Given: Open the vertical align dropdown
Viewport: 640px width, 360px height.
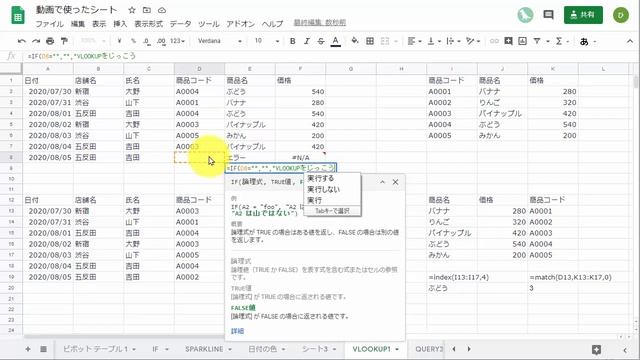Looking at the screenshot, I should (x=433, y=41).
